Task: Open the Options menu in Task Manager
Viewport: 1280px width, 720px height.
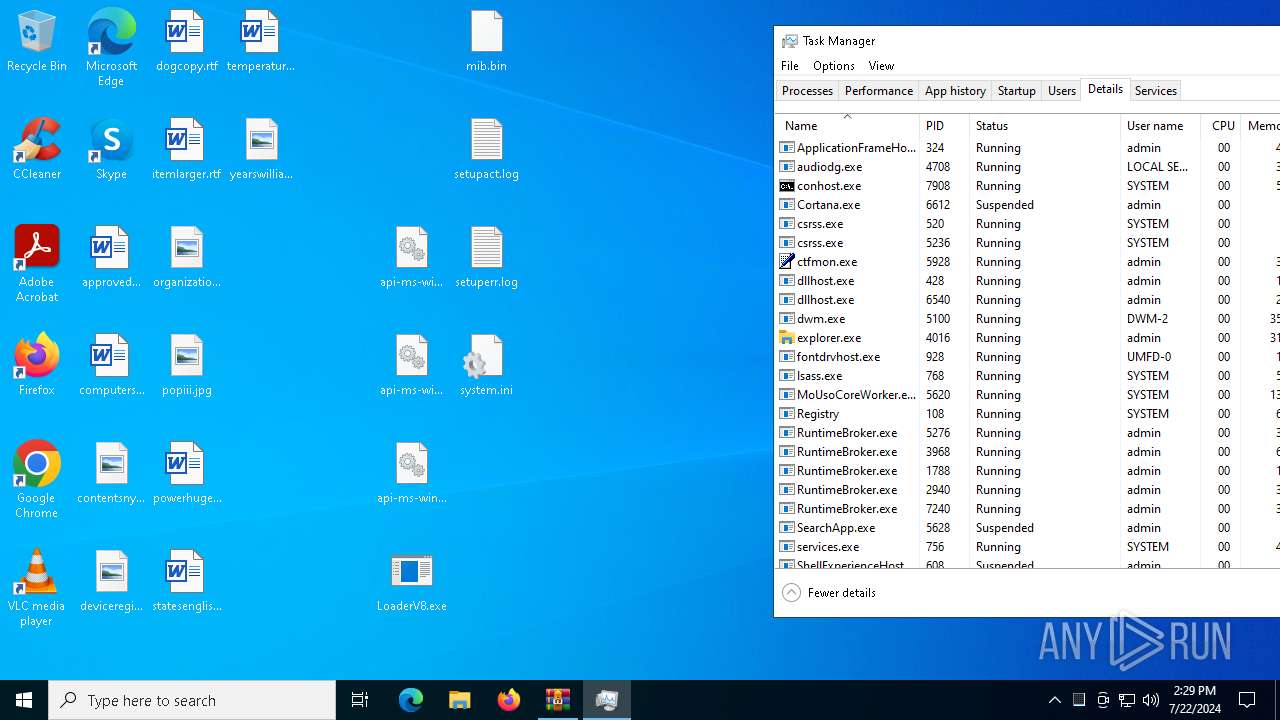Action: coord(834,65)
